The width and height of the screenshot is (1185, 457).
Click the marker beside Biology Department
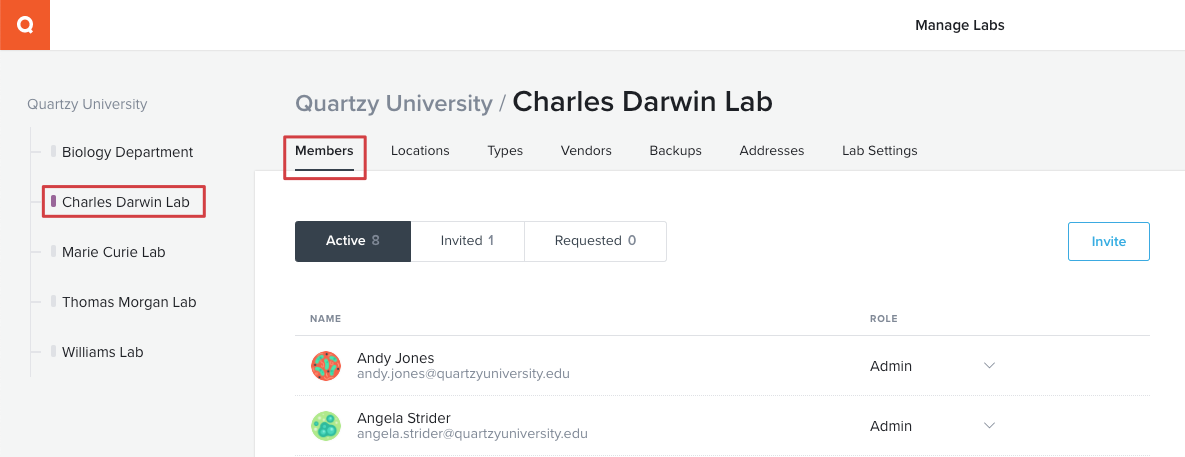click(54, 152)
